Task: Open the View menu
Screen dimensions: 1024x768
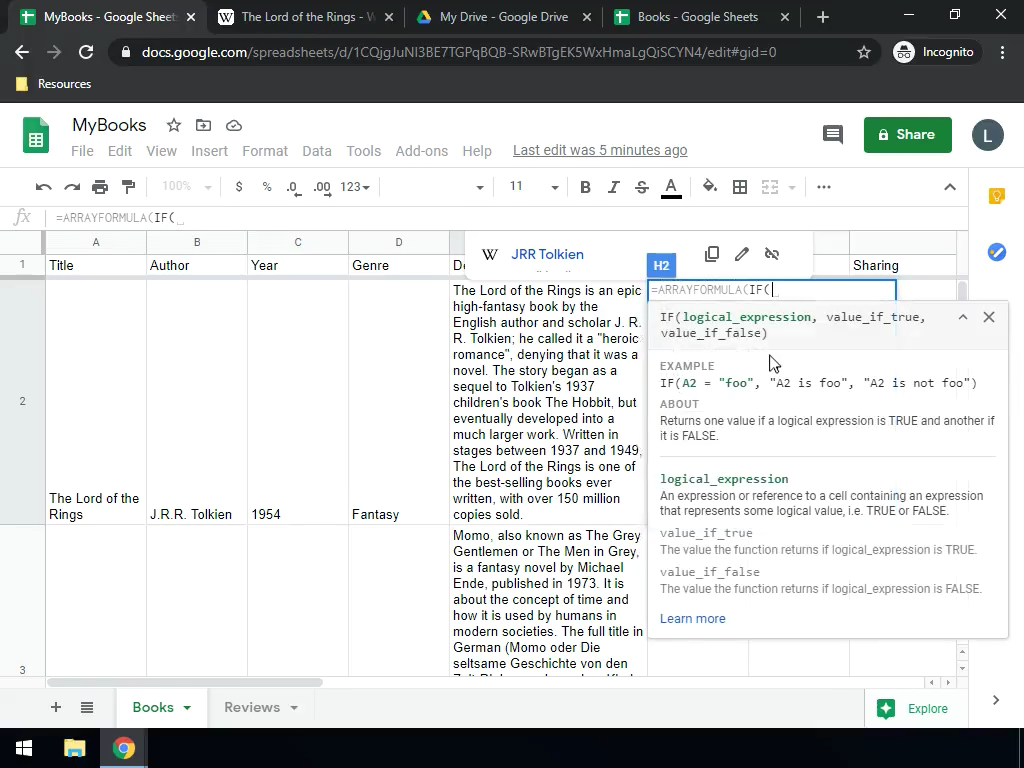Action: point(161,151)
